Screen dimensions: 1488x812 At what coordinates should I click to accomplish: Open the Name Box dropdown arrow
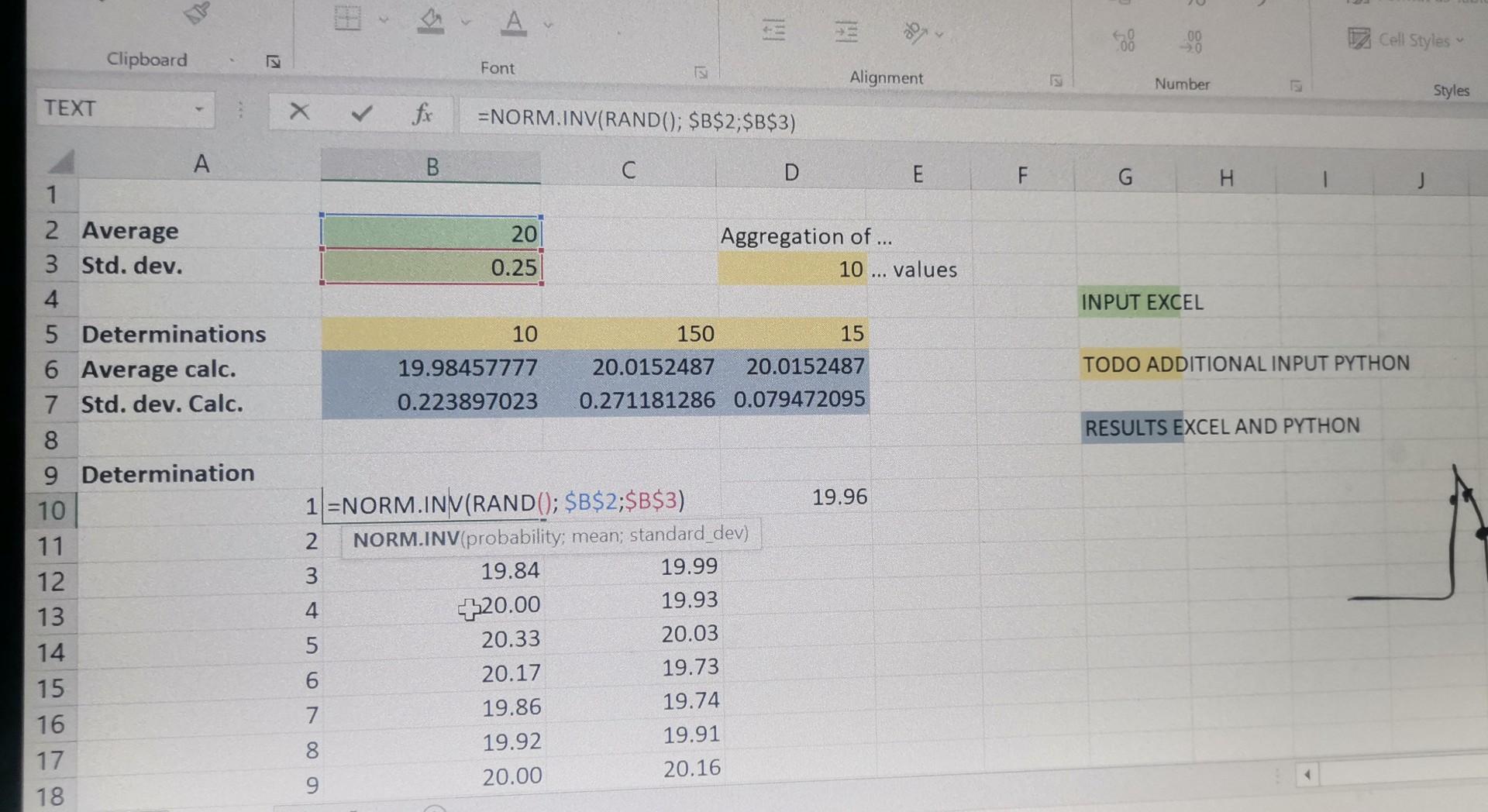[199, 109]
